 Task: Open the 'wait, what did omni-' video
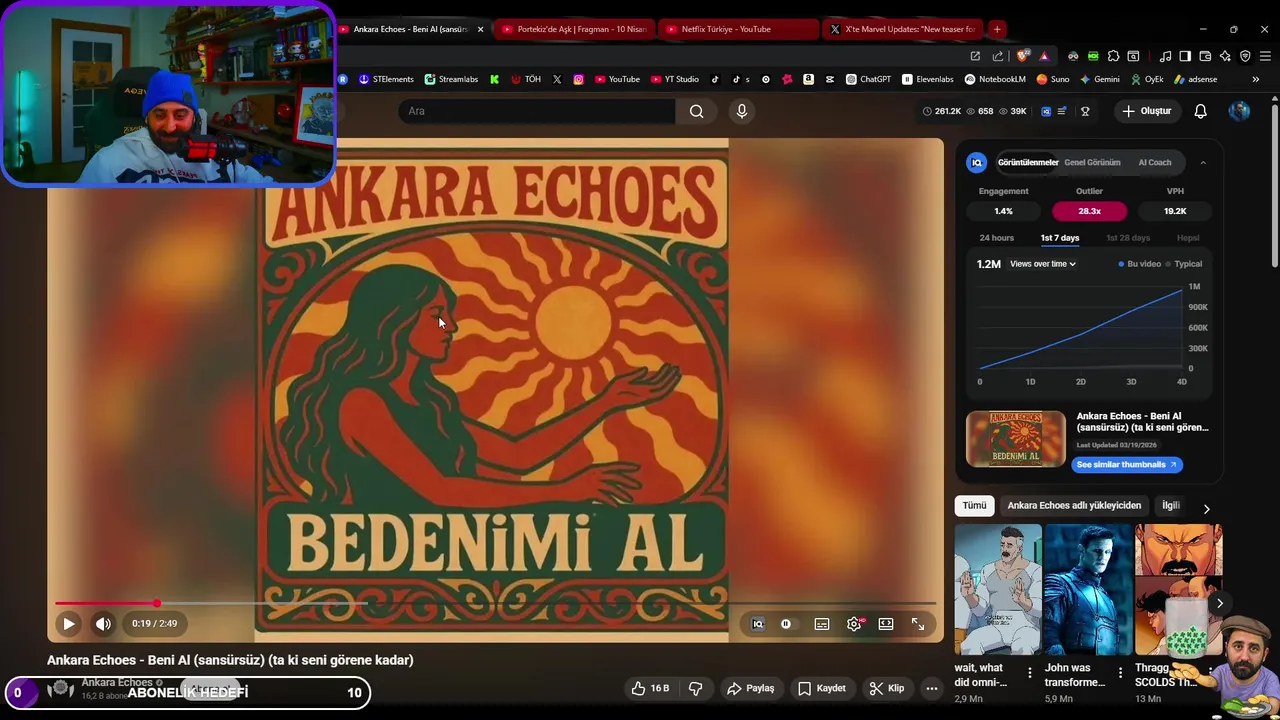pyautogui.click(x=998, y=590)
